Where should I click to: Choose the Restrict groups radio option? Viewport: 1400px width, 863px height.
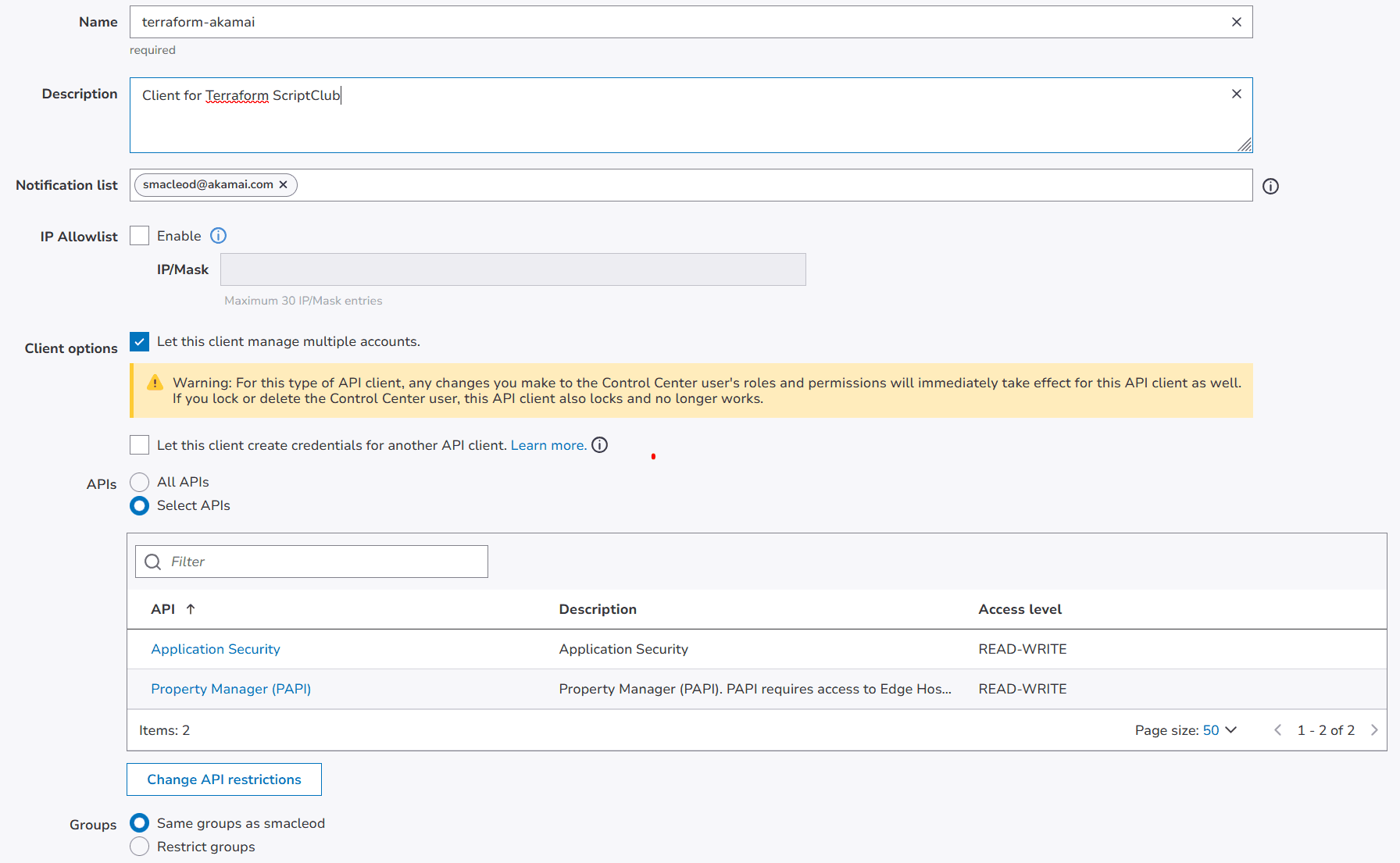point(139,847)
